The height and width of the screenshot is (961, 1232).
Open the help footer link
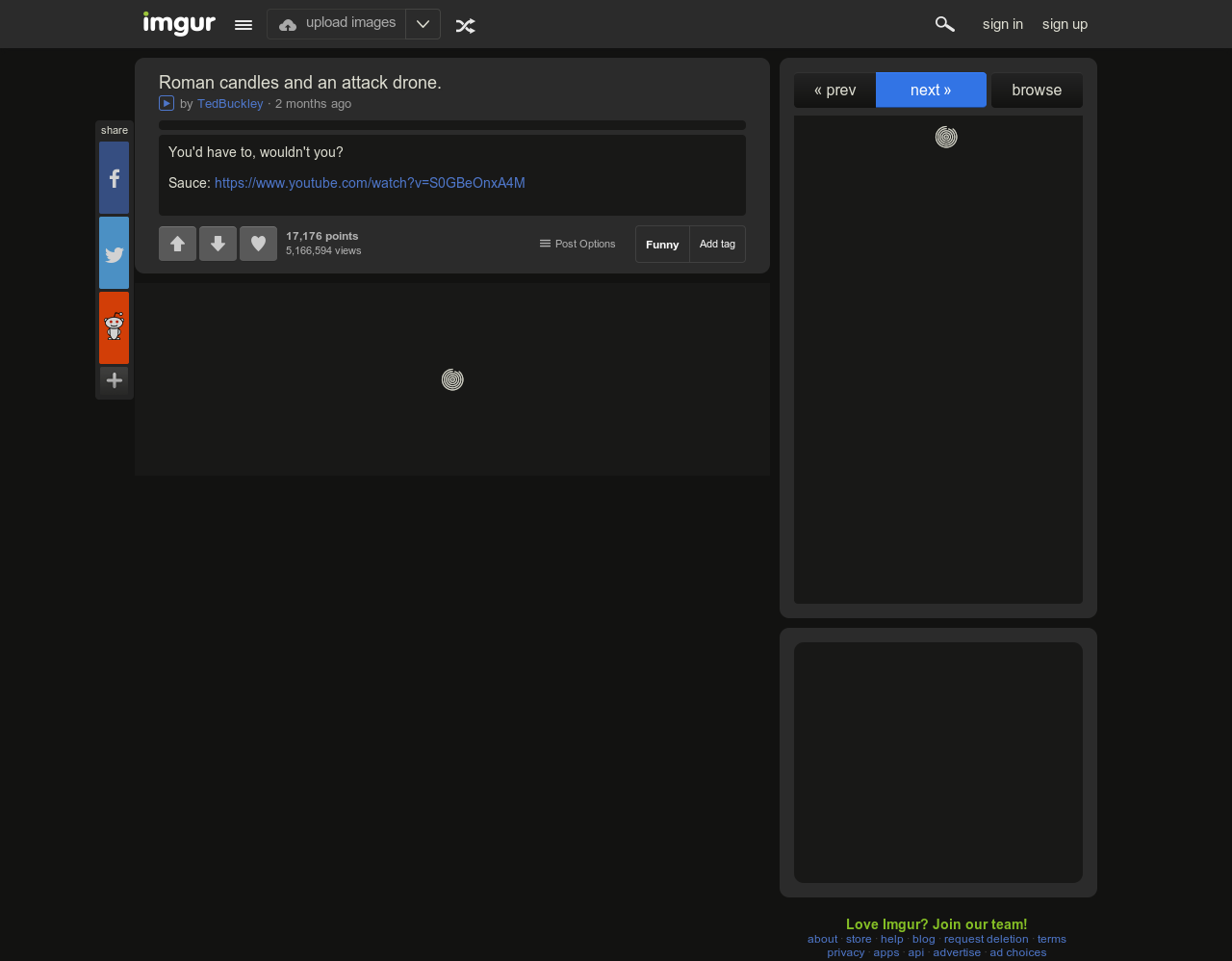[892, 939]
